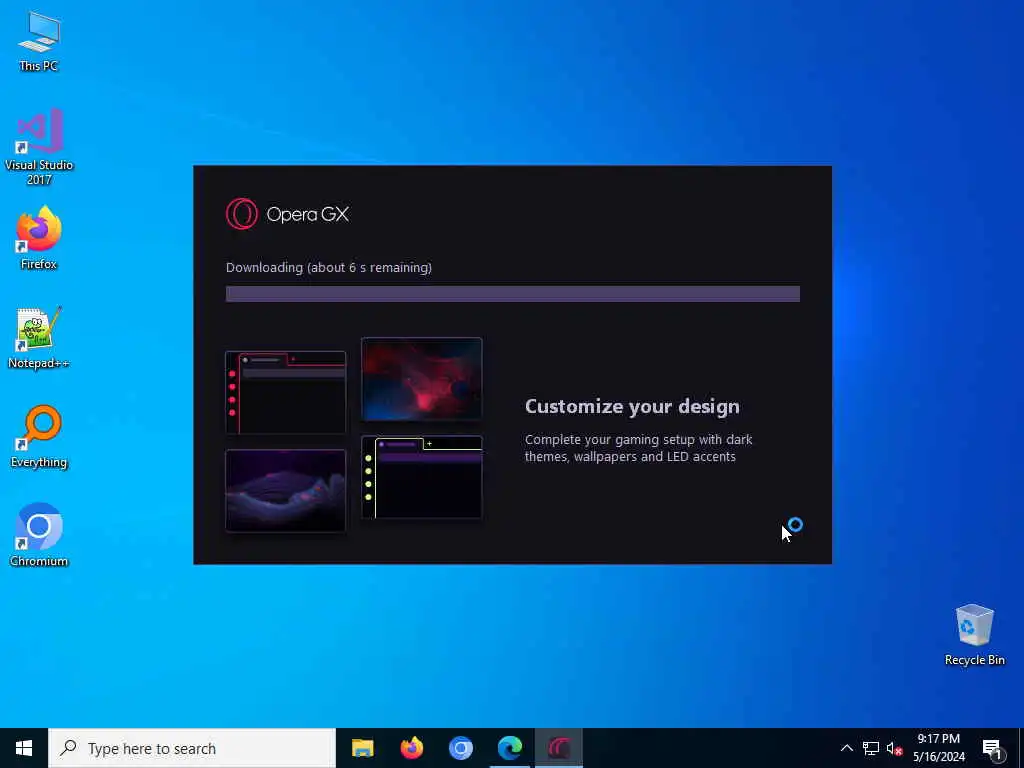The height and width of the screenshot is (768, 1024).
Task: Click the Downloading status text in the installer
Action: tap(328, 267)
